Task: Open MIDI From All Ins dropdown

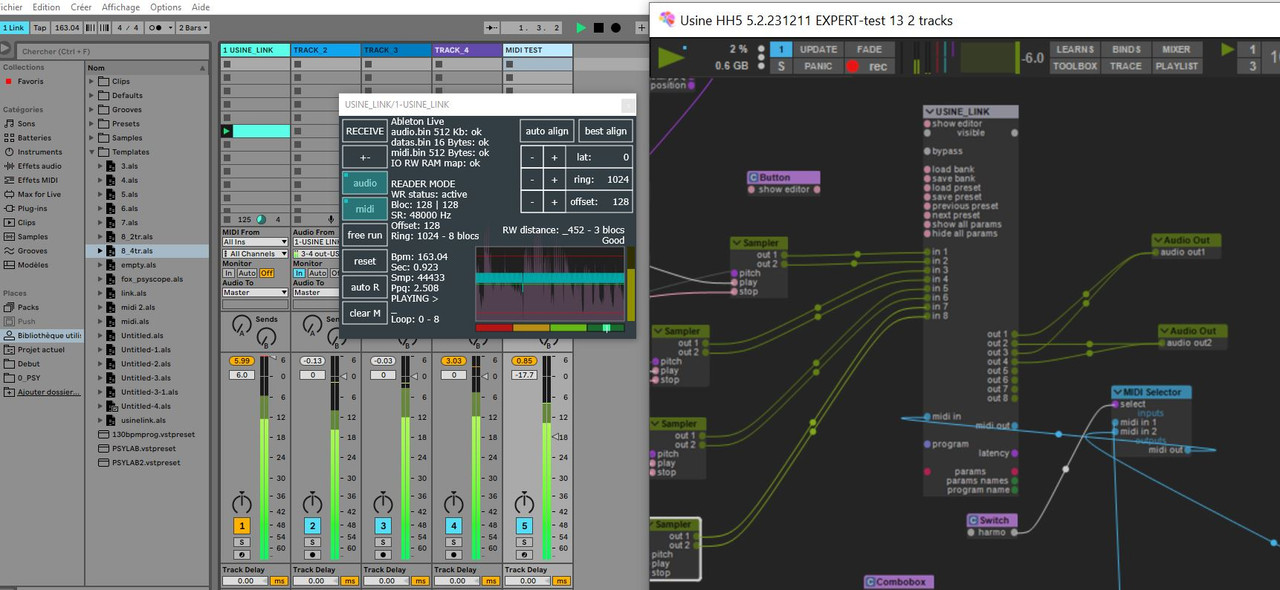Action: coord(255,242)
